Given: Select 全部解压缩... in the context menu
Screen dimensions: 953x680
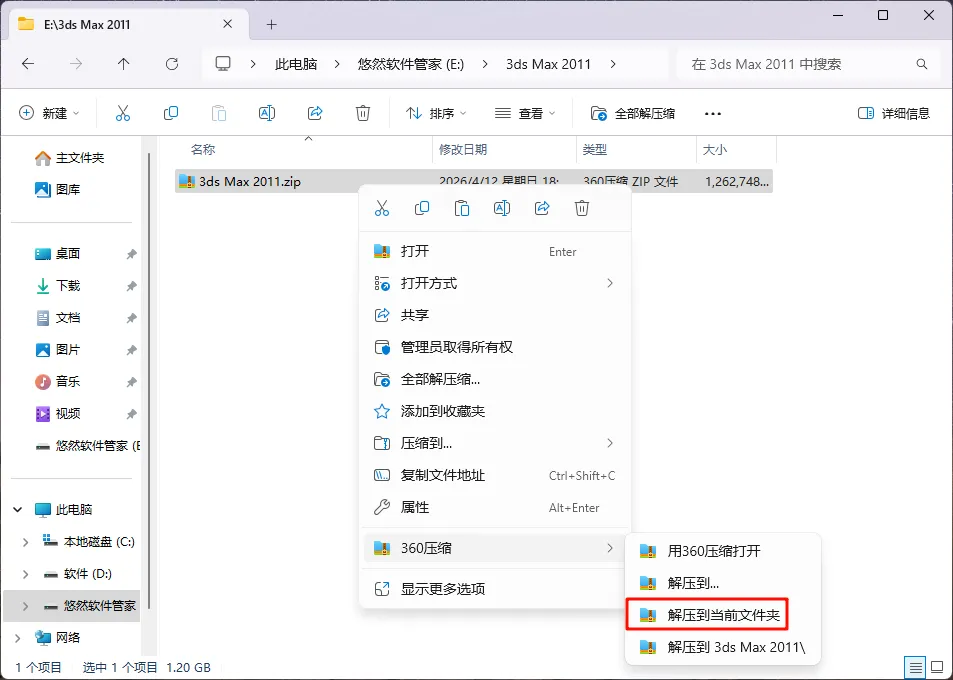Looking at the screenshot, I should click(x=495, y=379).
